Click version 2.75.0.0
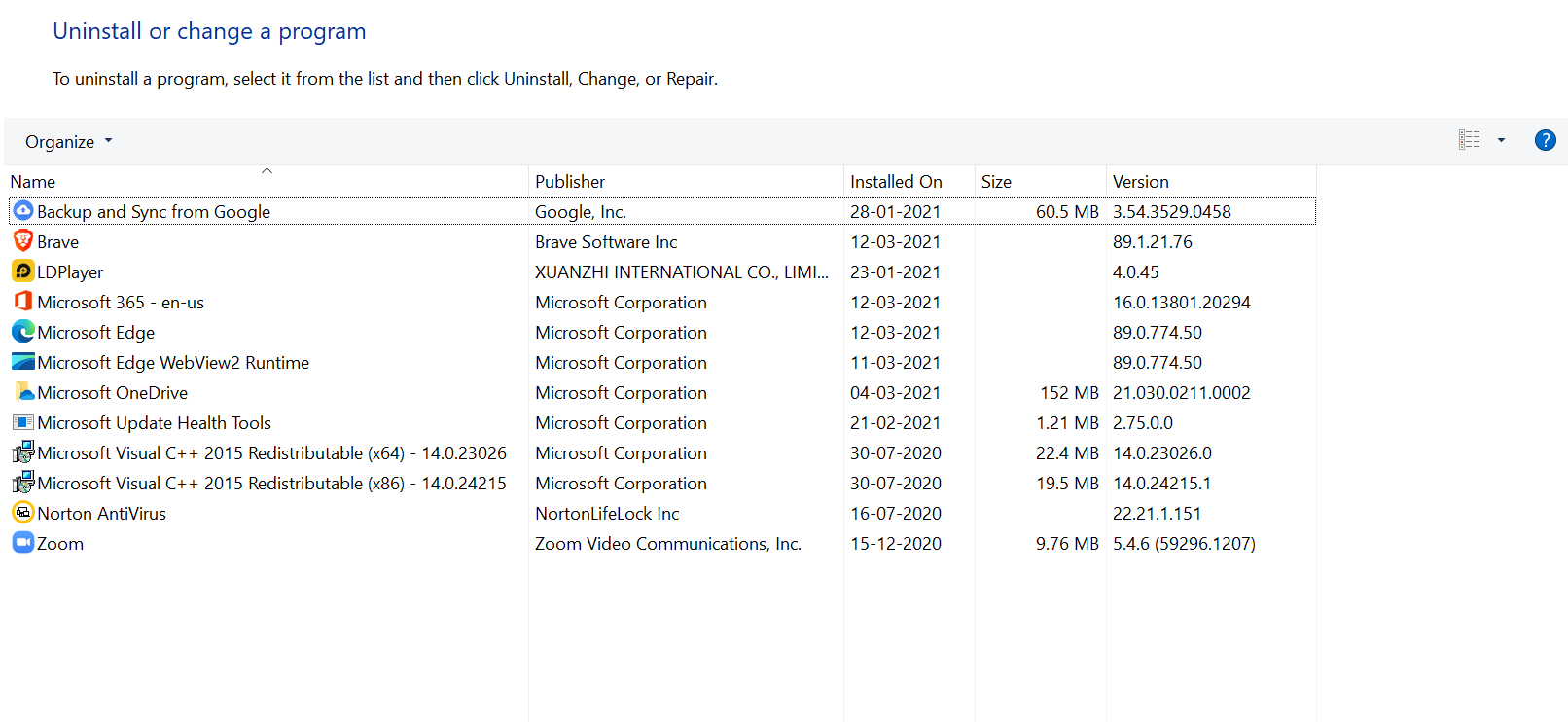 pos(1143,423)
